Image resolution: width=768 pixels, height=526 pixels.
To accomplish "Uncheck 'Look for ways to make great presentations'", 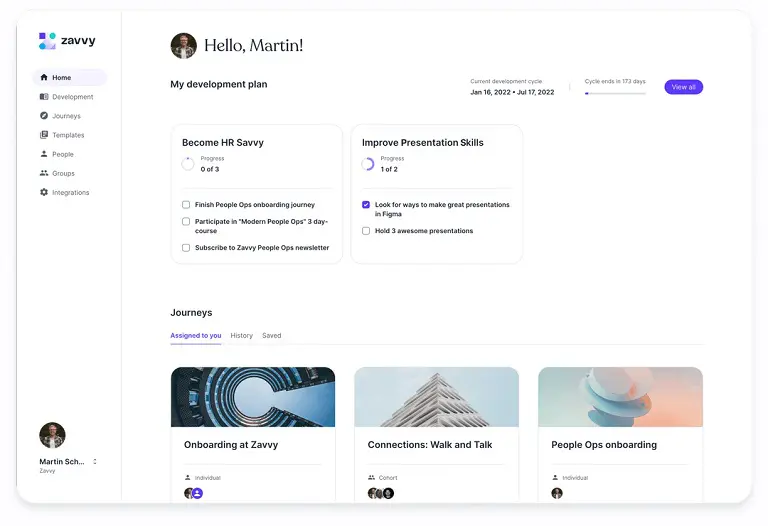I will [366, 205].
